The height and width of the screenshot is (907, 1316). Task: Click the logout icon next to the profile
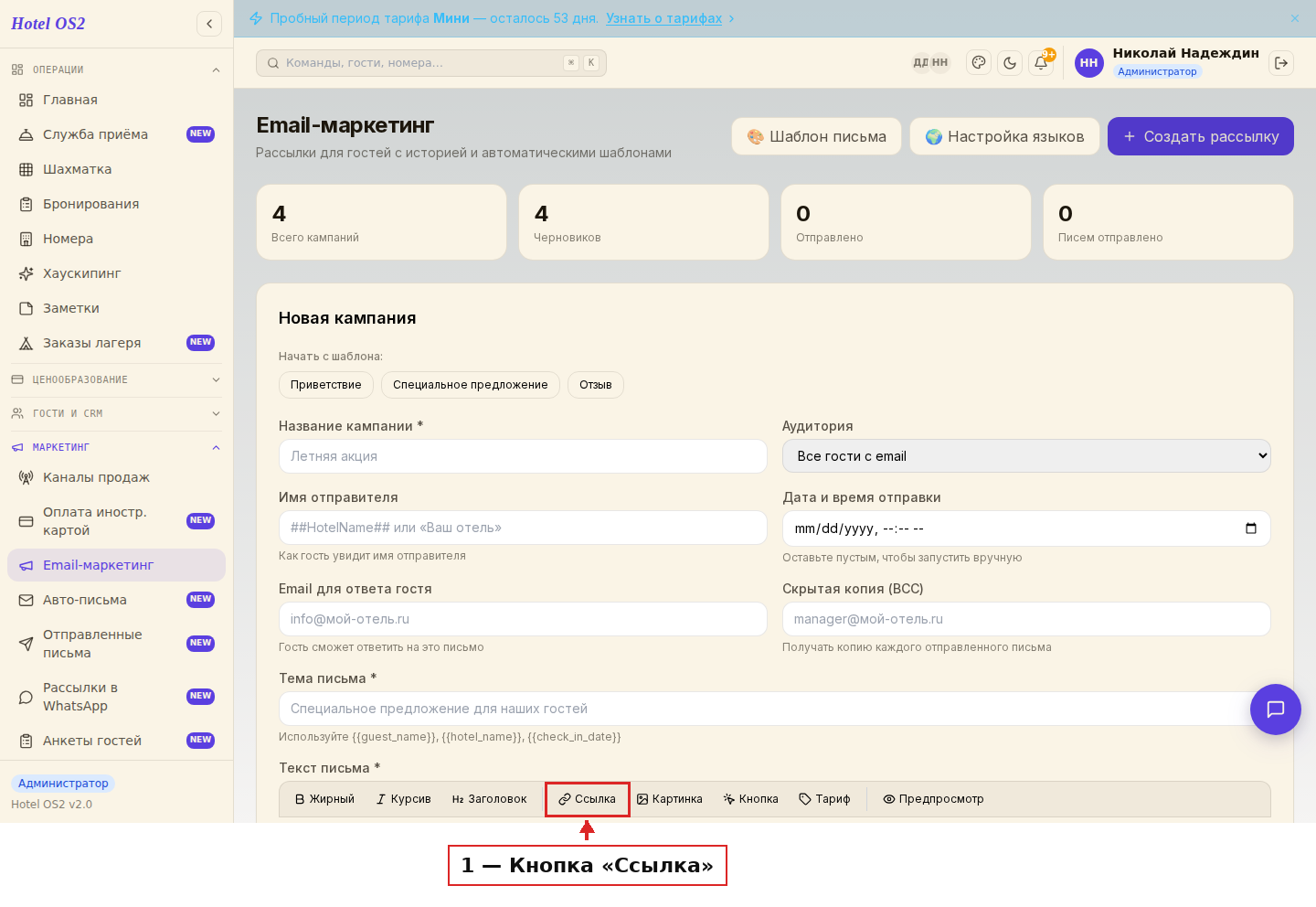[1281, 63]
